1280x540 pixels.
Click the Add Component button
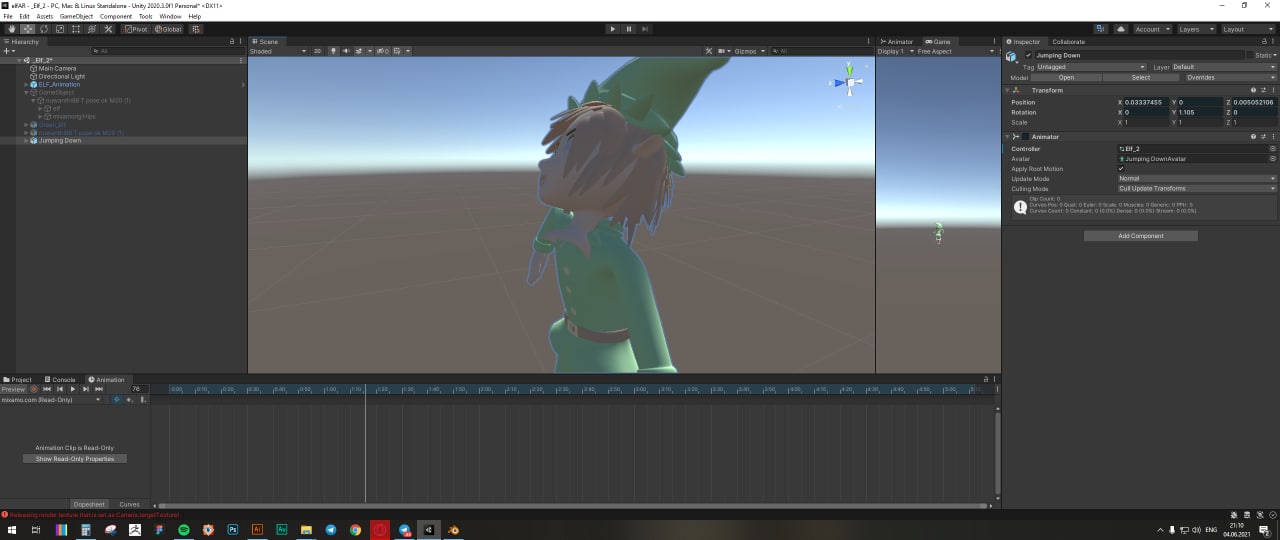click(x=1140, y=236)
